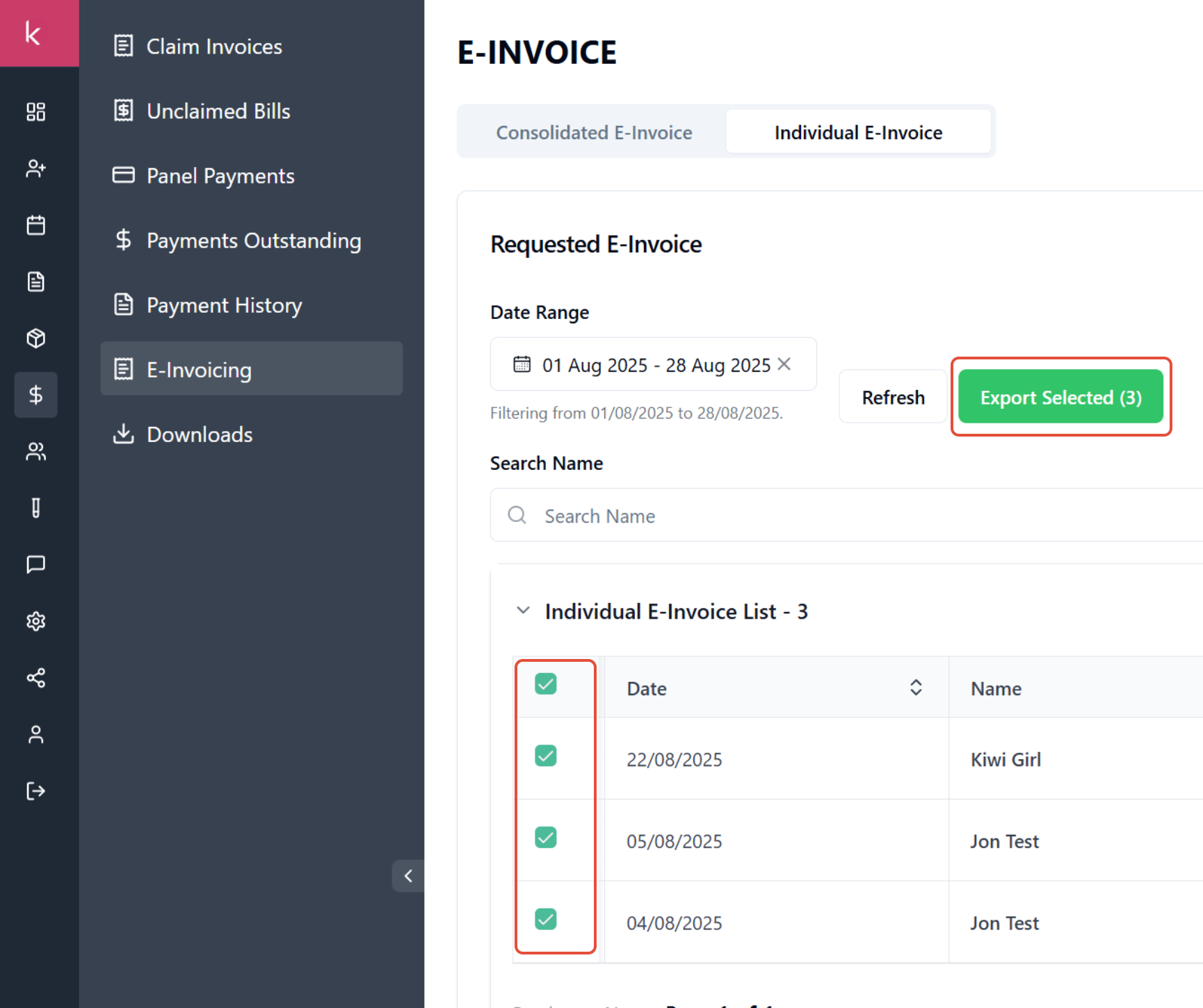The image size is (1203, 1008).
Task: Open the date range picker field
Action: click(653, 364)
